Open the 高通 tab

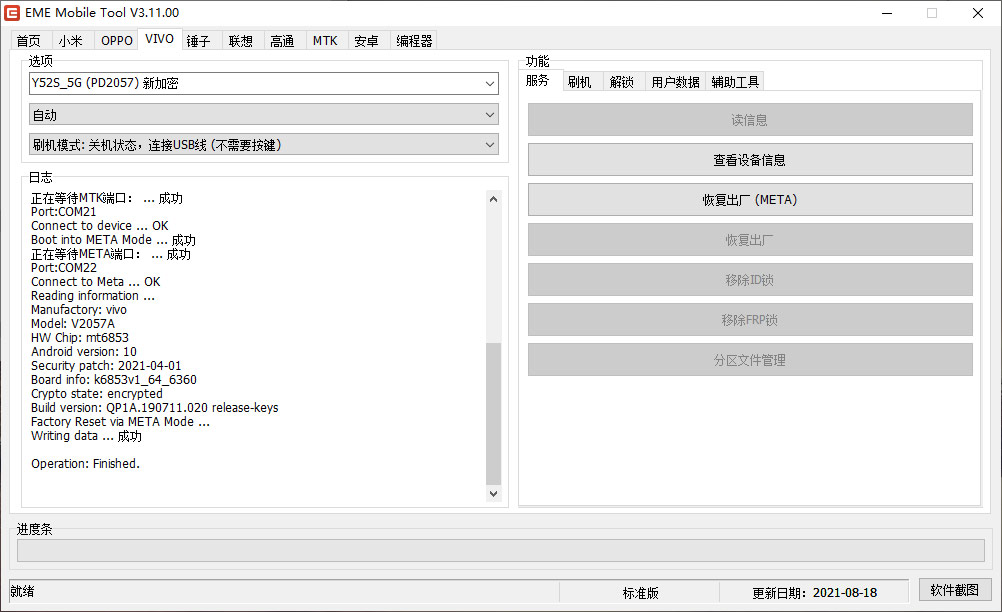pyautogui.click(x=282, y=41)
